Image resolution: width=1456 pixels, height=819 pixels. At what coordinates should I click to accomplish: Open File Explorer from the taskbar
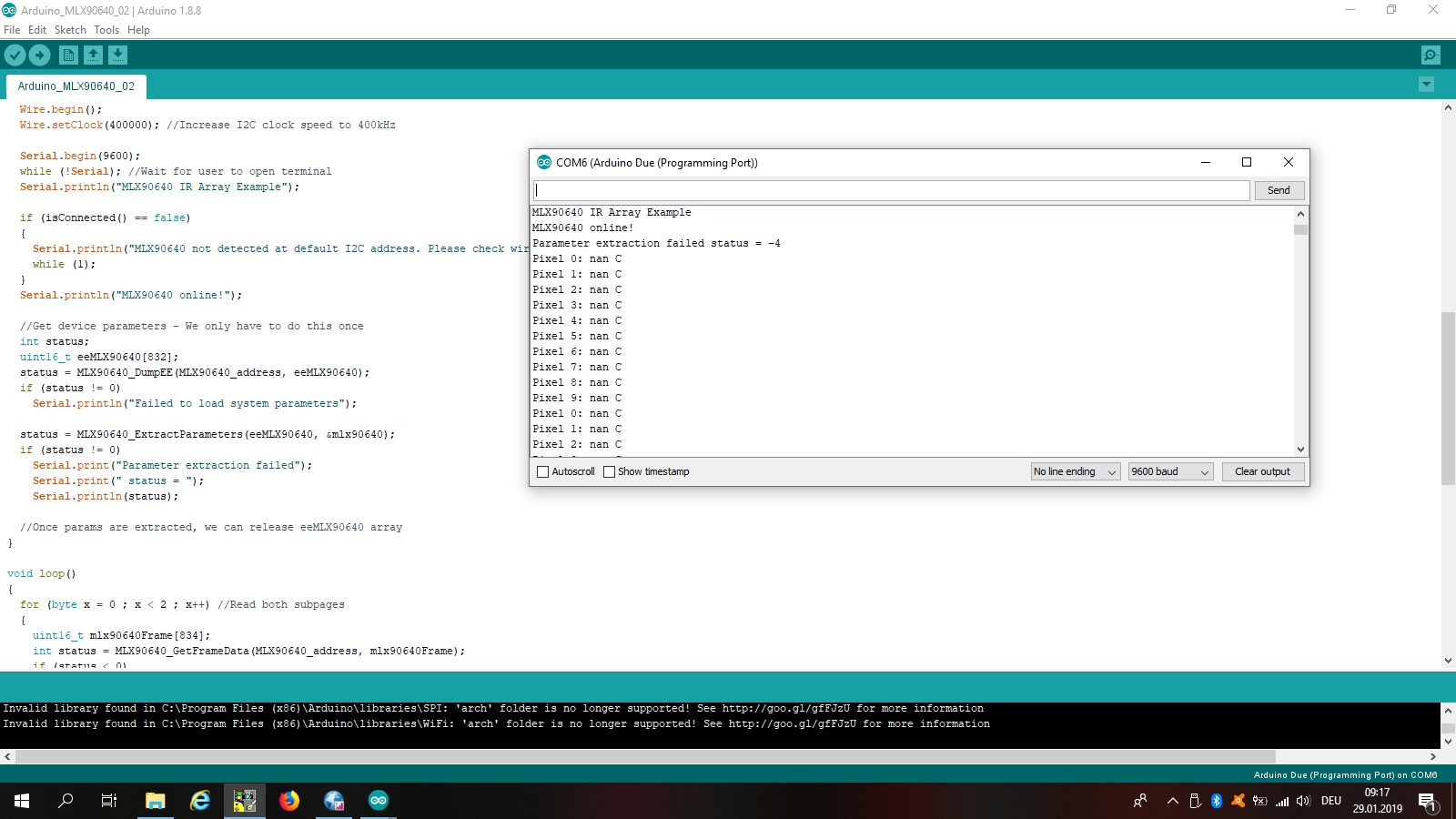[x=156, y=801]
